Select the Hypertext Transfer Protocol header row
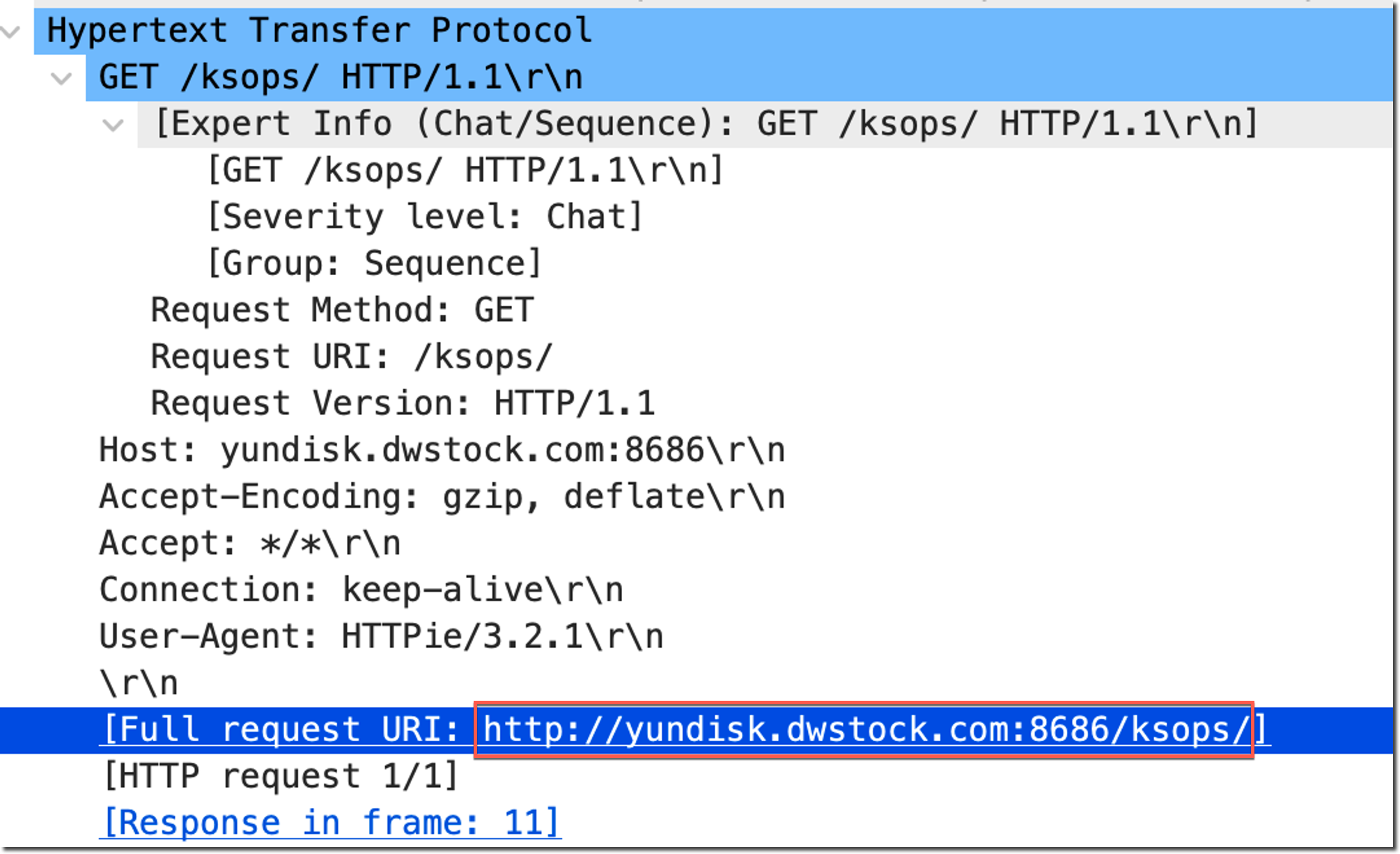 [x=319, y=31]
